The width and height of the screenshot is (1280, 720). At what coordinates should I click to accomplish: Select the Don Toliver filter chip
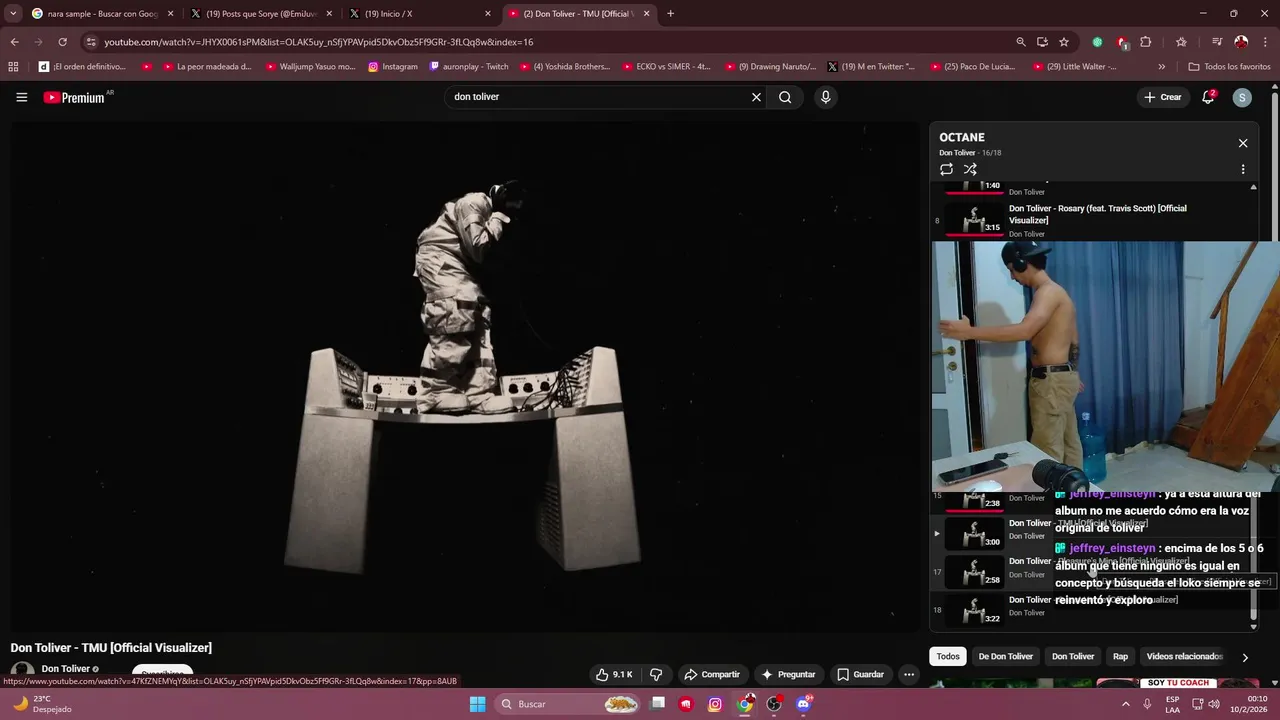(1073, 656)
